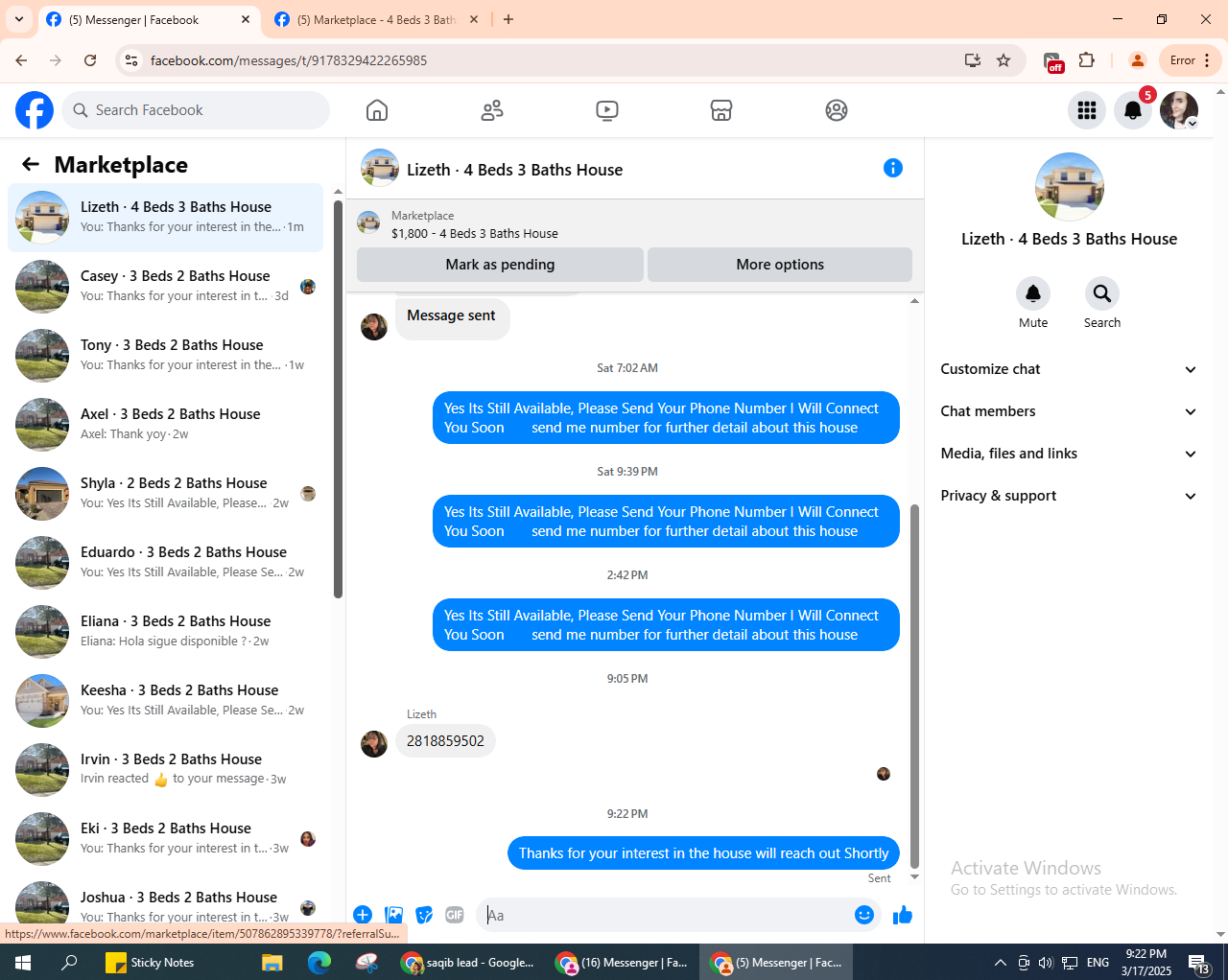Open the account profile picture menu

tap(1179, 110)
